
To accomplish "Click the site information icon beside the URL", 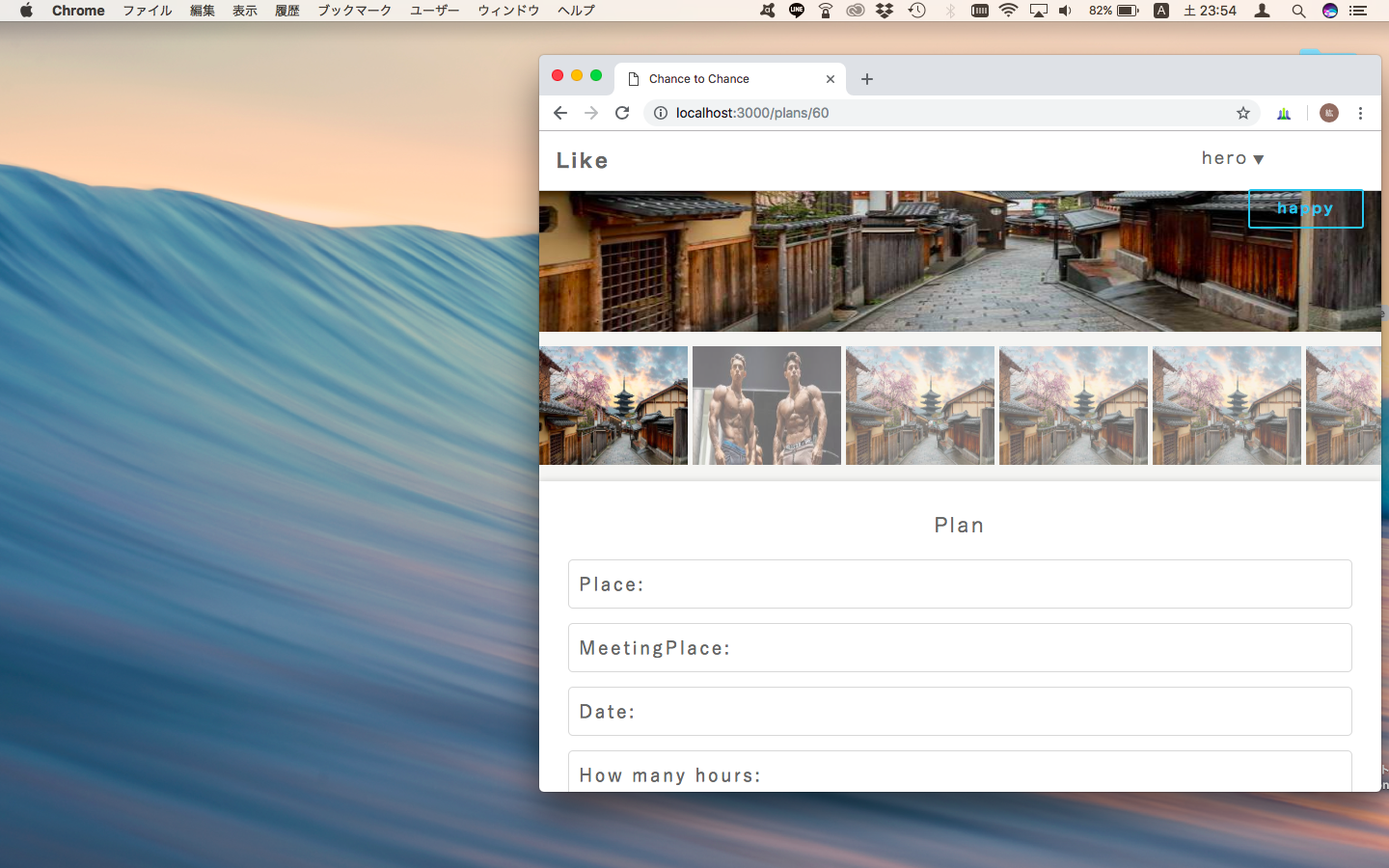I will pos(661,113).
